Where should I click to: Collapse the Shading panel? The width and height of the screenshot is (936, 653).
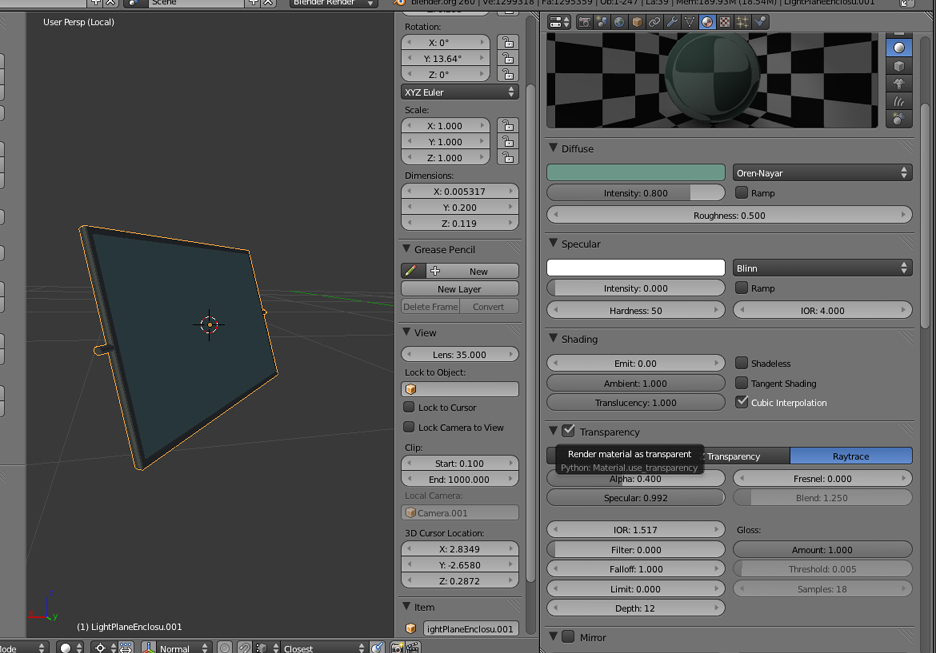[x=553, y=338]
